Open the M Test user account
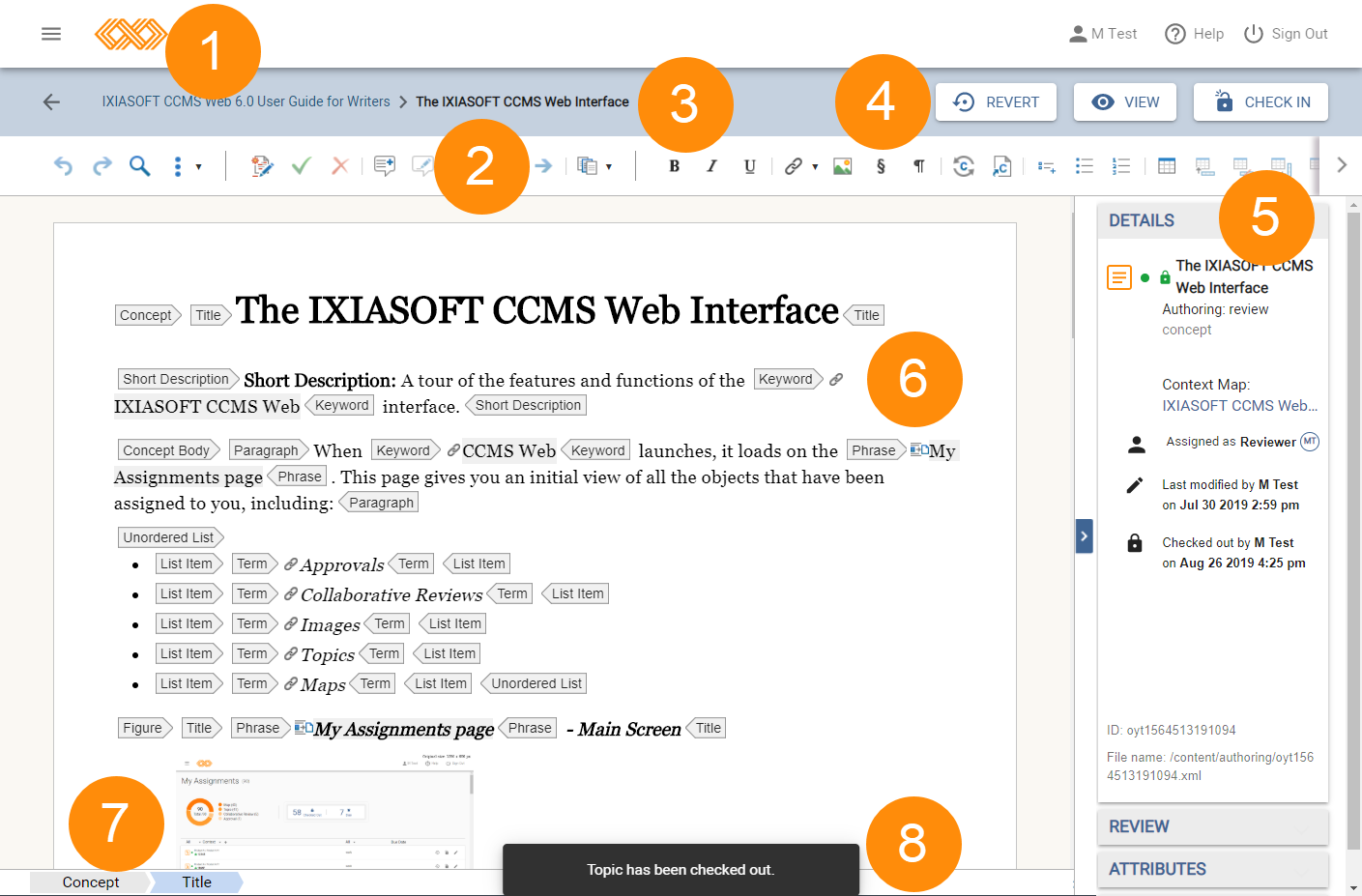1362x896 pixels. (1103, 34)
